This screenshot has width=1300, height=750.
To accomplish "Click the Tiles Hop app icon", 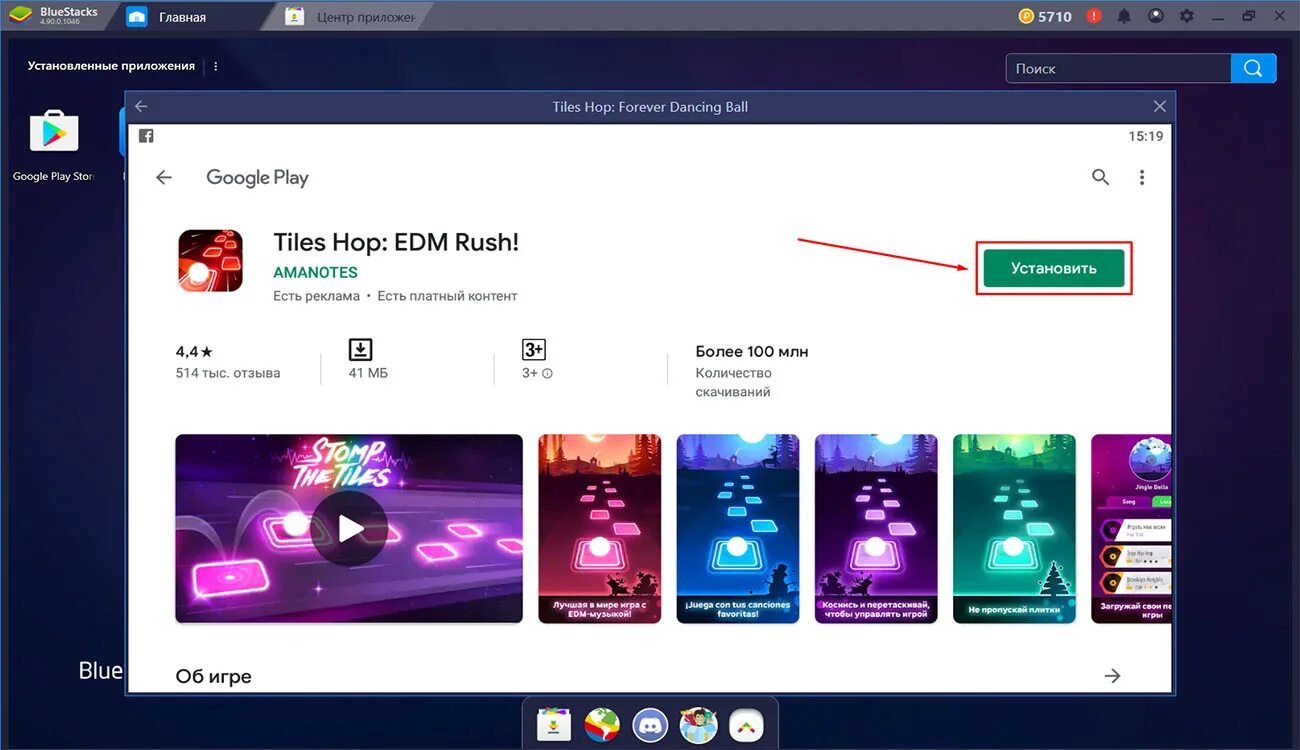I will point(210,260).
